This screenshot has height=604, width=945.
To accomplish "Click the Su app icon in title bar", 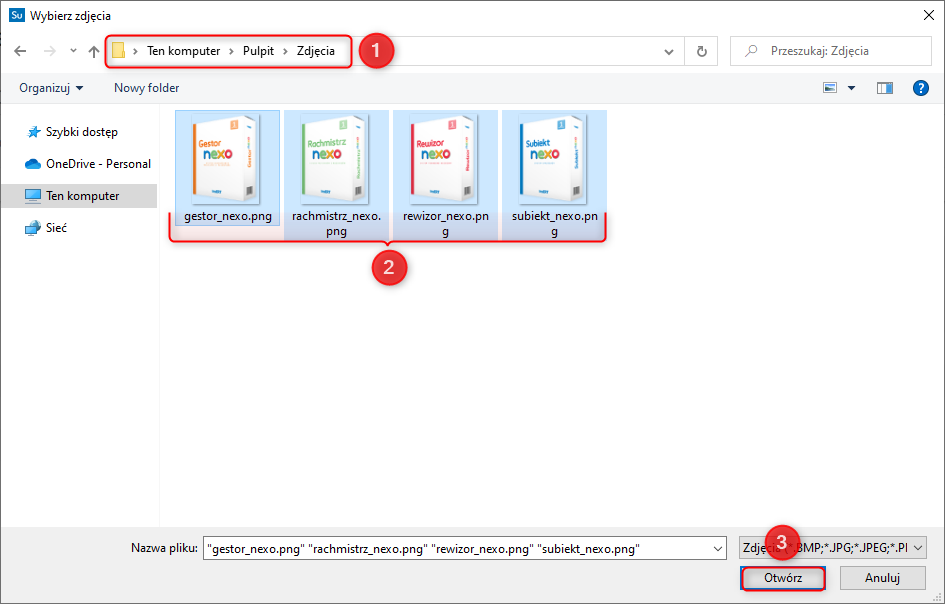I will coord(17,15).
